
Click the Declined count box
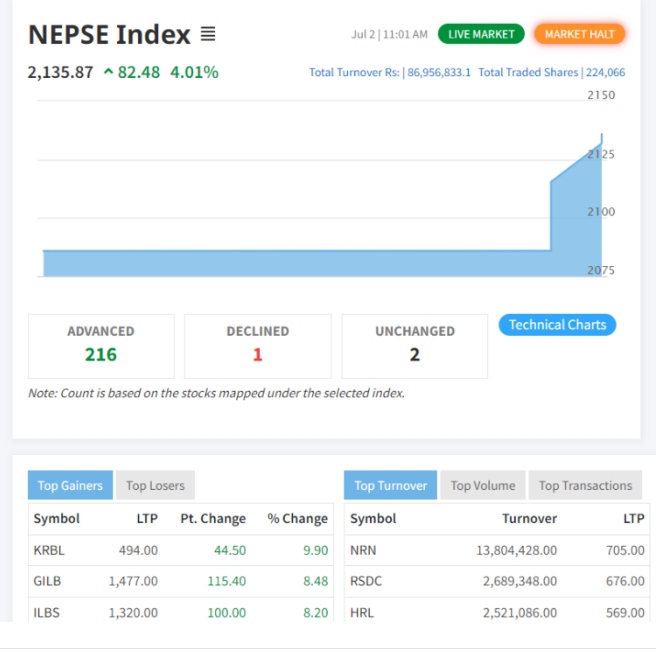(258, 346)
